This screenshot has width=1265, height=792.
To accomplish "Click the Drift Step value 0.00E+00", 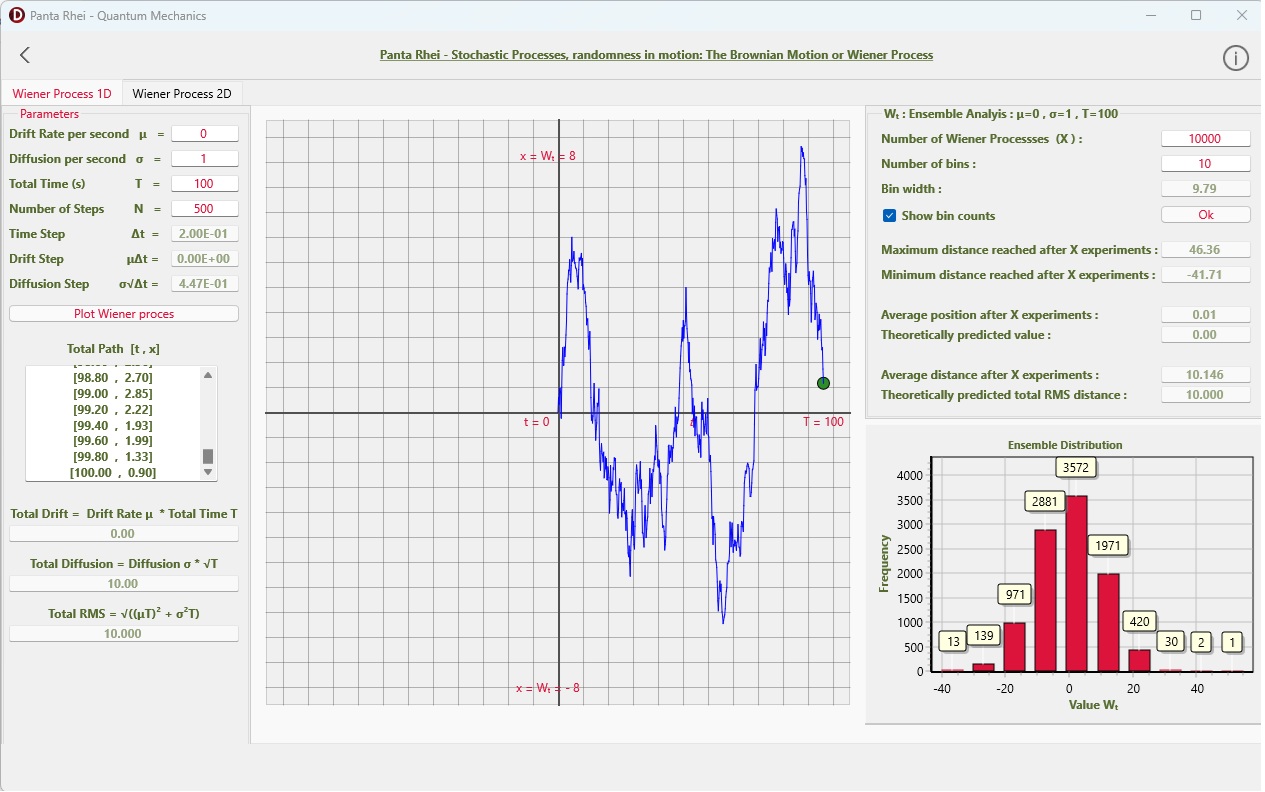I will (x=204, y=259).
